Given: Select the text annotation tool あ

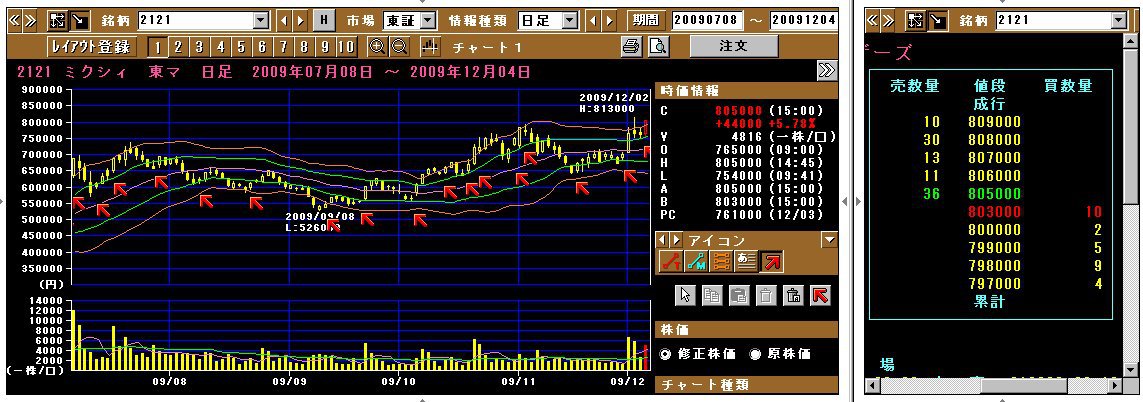Looking at the screenshot, I should click(746, 260).
